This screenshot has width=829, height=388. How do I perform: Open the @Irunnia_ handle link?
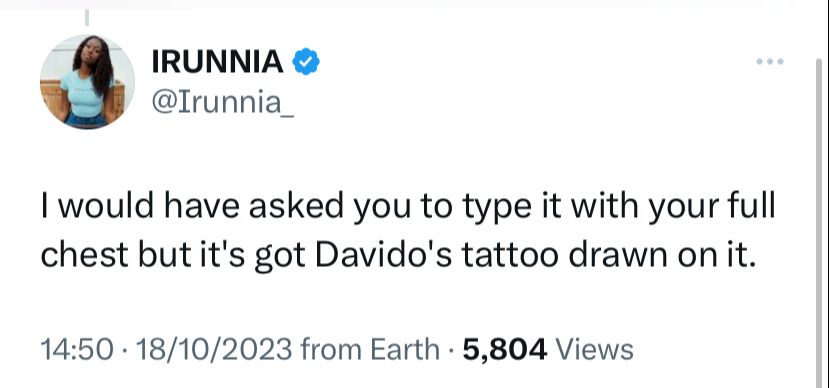223,102
